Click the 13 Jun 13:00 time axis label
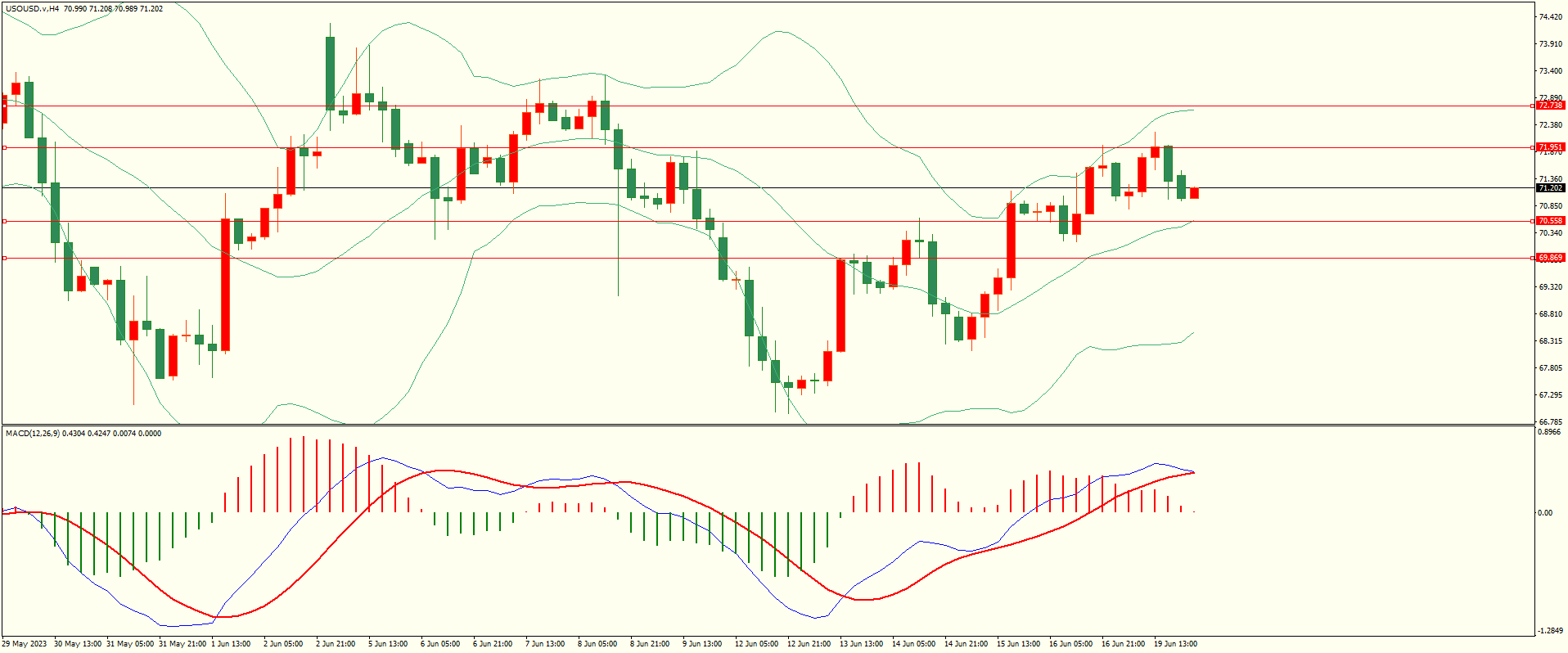Image resolution: width=1568 pixels, height=653 pixels. (861, 644)
